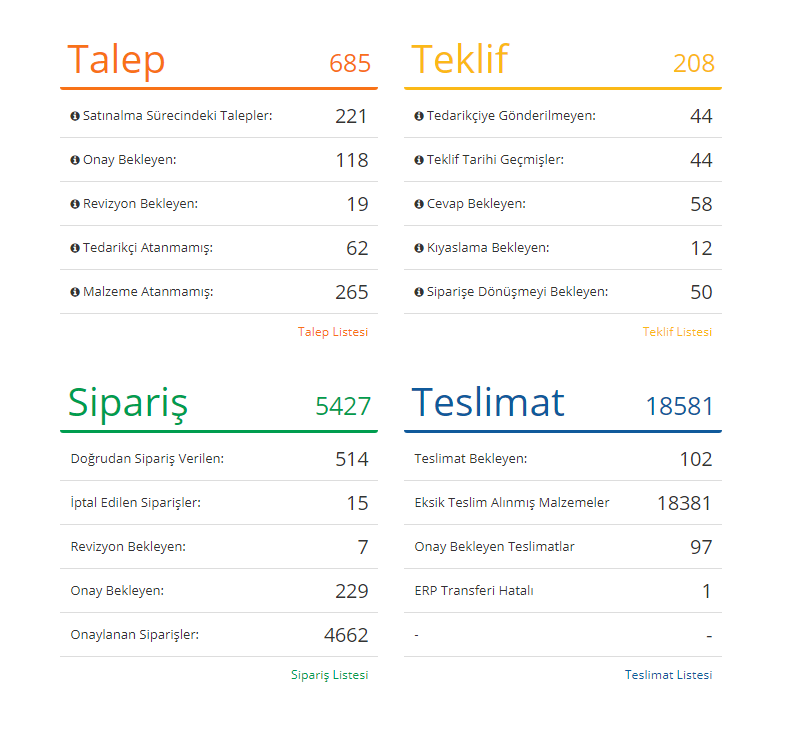Open the Teklif Listesi link

pos(677,332)
